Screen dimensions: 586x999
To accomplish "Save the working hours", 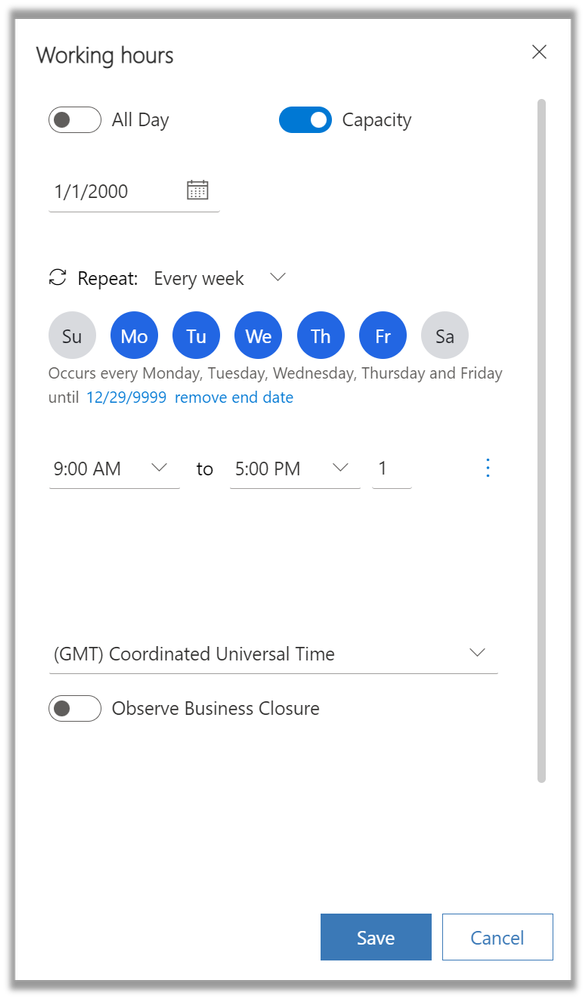I will click(x=376, y=937).
